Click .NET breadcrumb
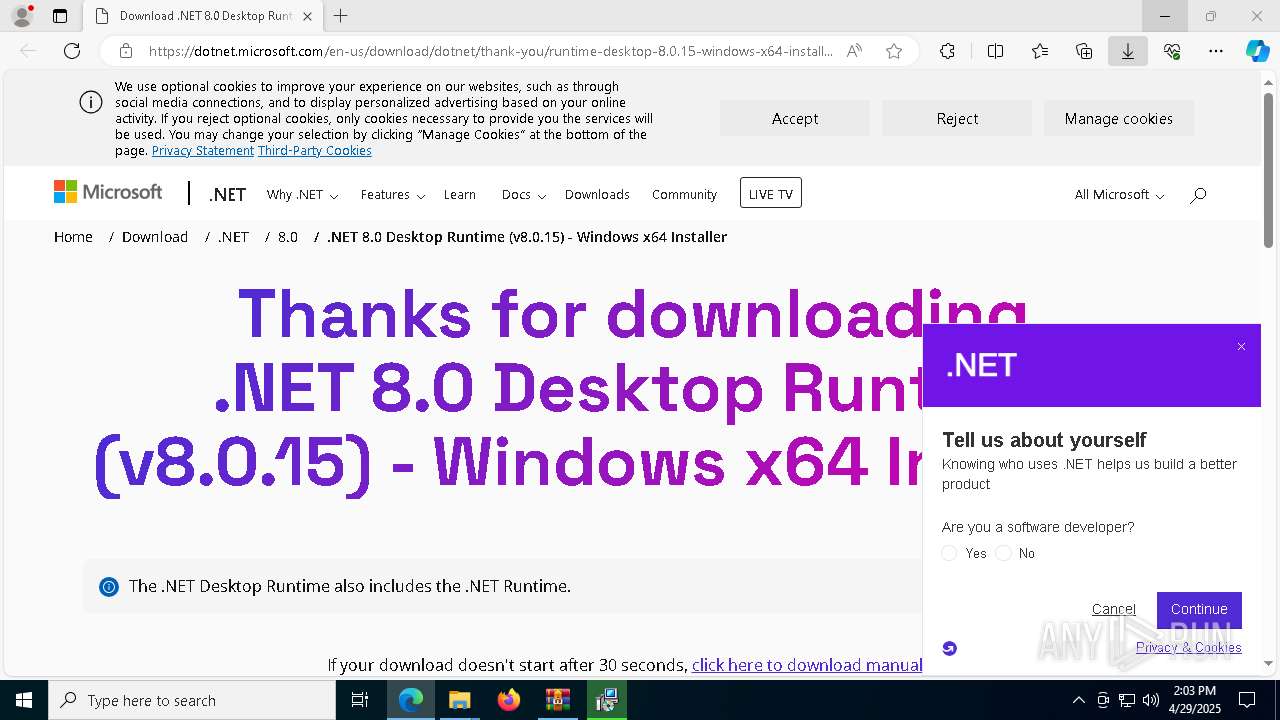This screenshot has width=1280, height=720. click(x=233, y=237)
